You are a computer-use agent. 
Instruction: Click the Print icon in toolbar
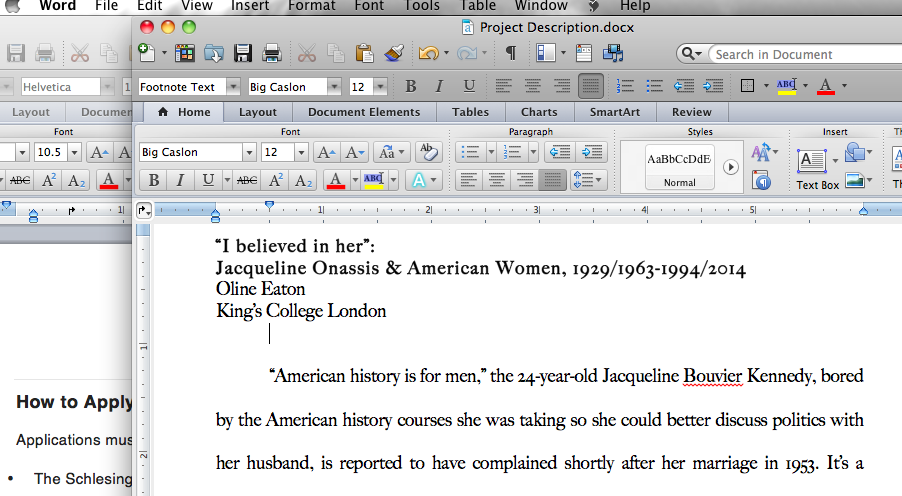pos(272,54)
